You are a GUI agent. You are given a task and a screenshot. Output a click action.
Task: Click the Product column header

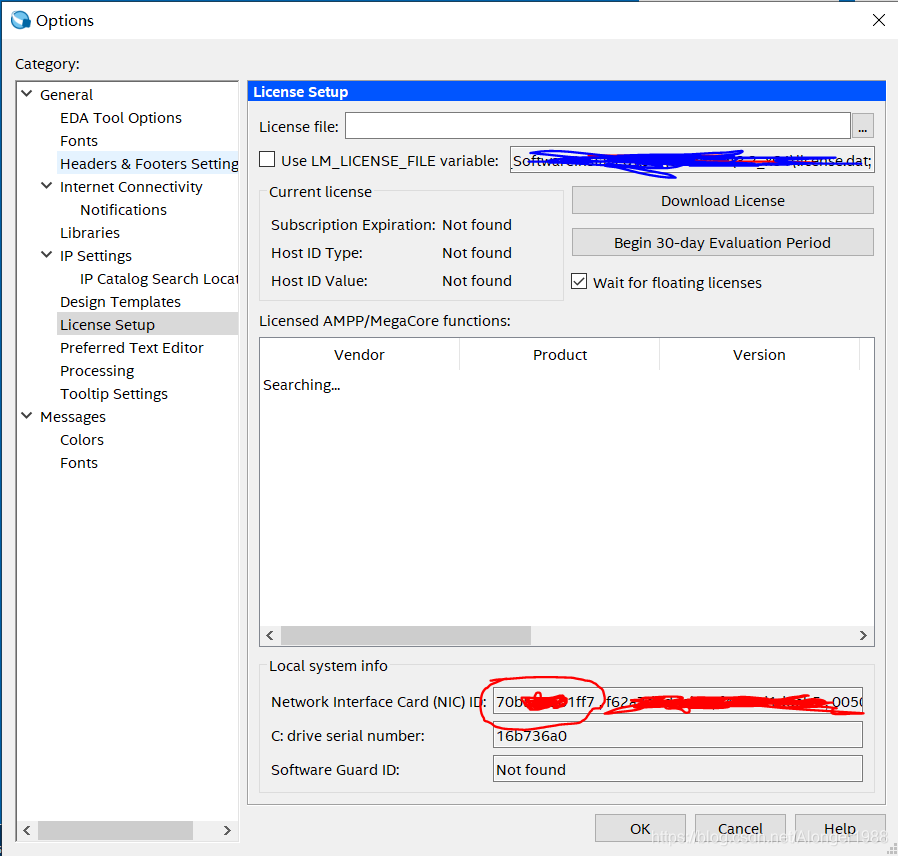(560, 354)
